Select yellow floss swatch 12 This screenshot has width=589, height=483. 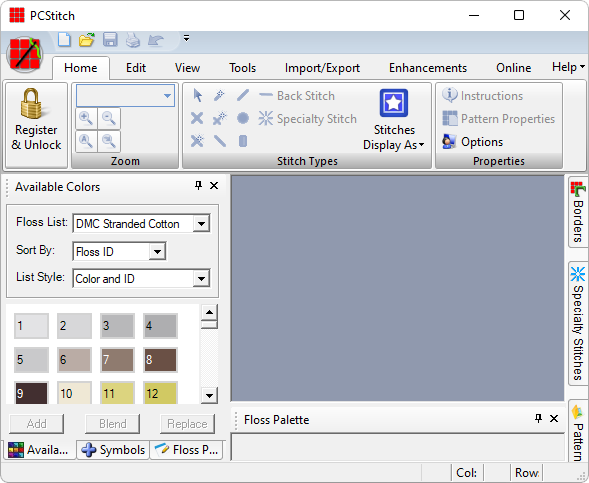coord(160,393)
